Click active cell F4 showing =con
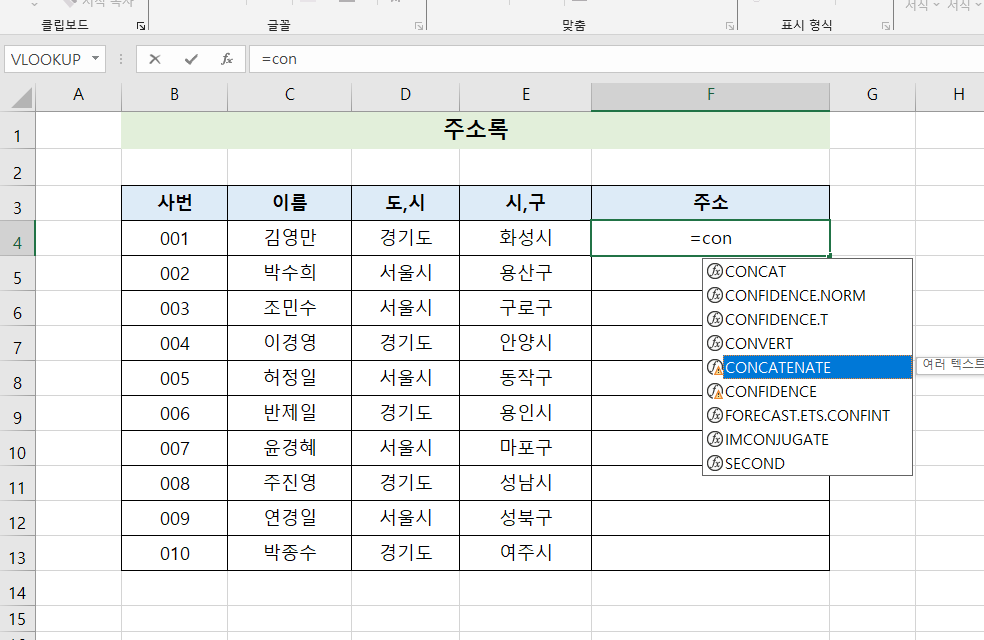 pyautogui.click(x=710, y=238)
